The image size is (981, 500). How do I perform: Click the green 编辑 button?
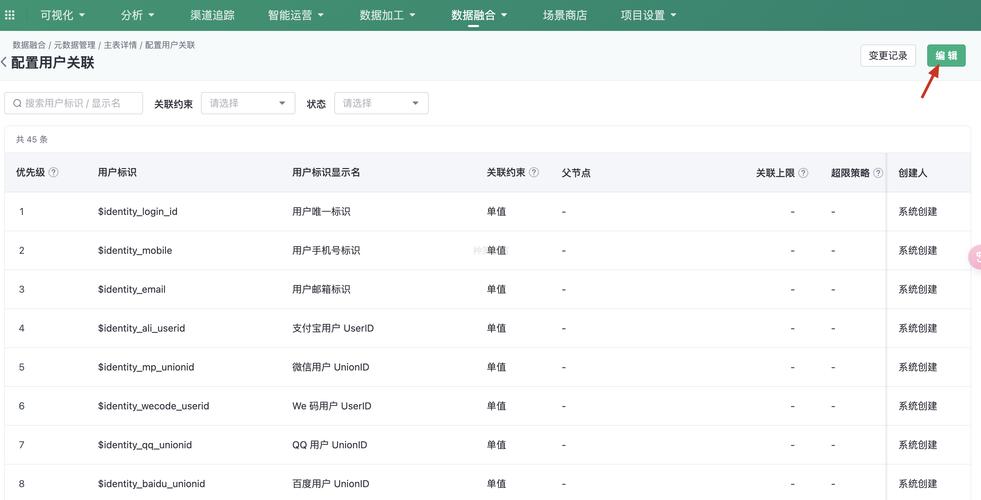946,56
